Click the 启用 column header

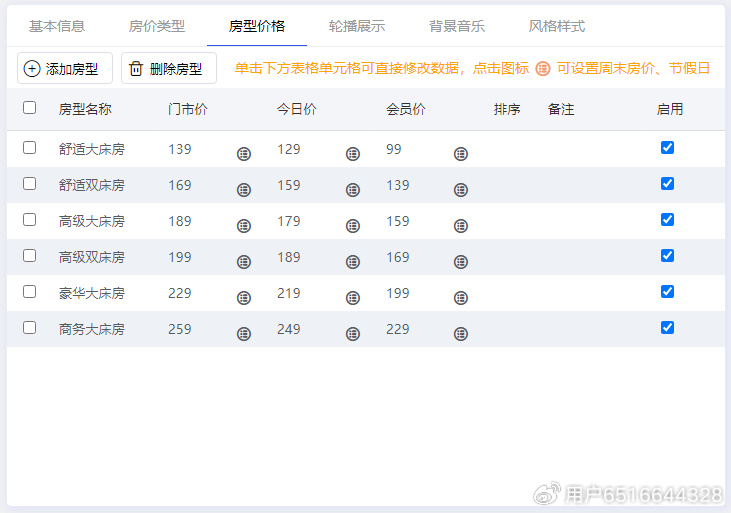(x=670, y=109)
